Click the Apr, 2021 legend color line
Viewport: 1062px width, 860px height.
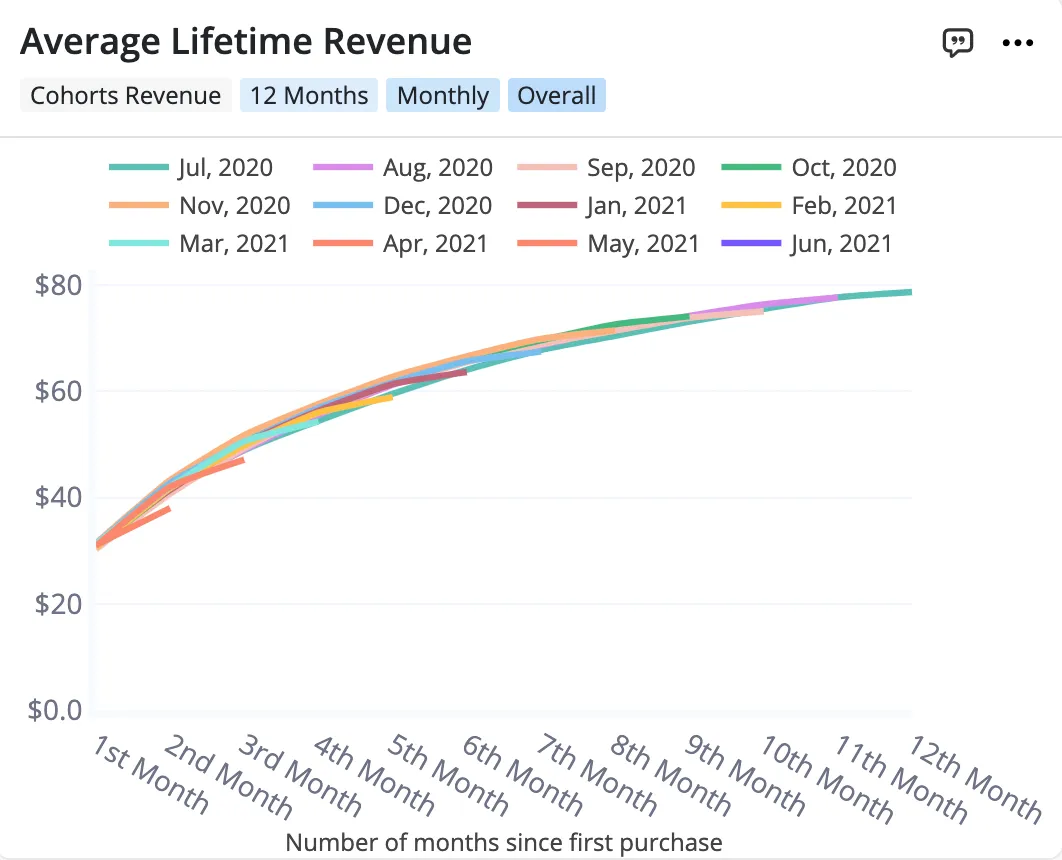[x=343, y=243]
